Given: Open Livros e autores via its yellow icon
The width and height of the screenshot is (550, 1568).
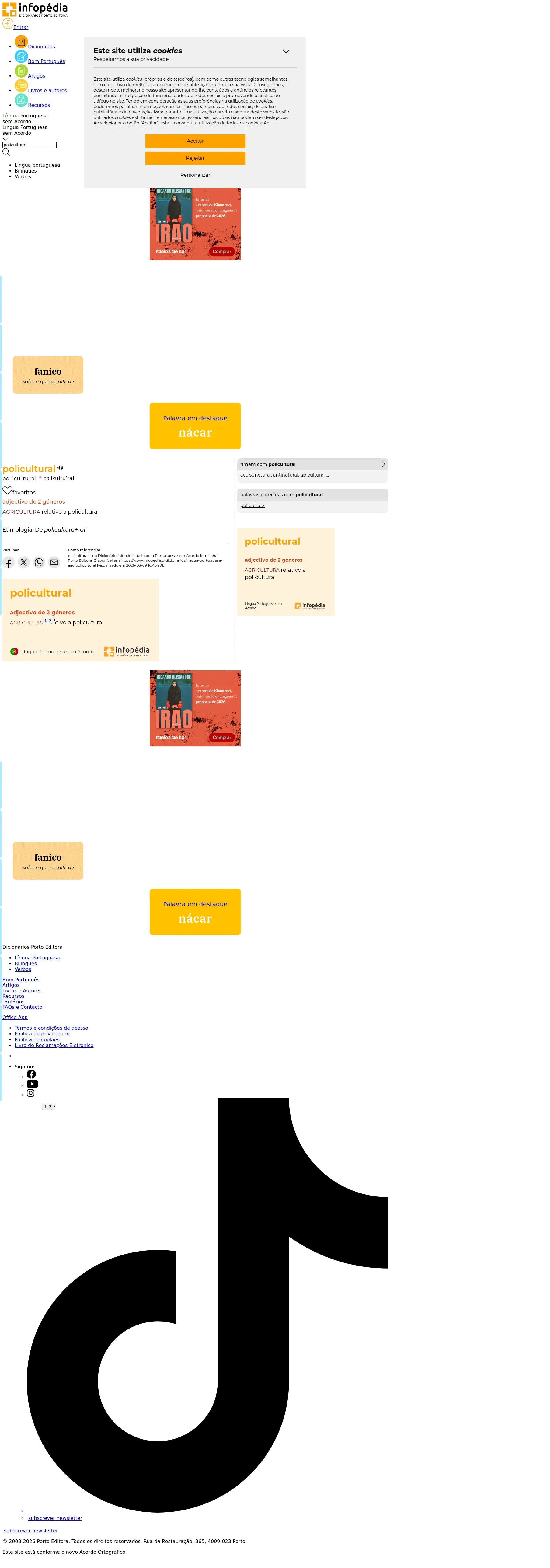Looking at the screenshot, I should (21, 86).
